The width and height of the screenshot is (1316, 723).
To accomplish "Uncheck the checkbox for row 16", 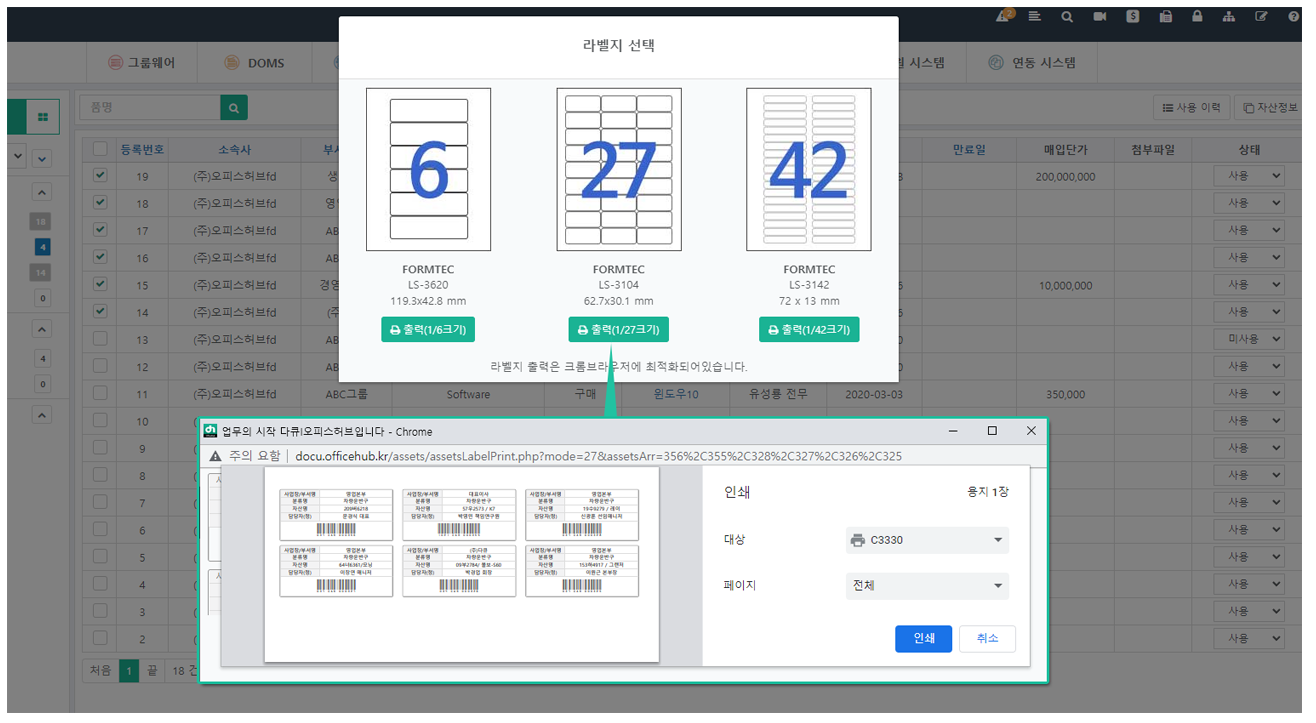I will tap(100, 257).
